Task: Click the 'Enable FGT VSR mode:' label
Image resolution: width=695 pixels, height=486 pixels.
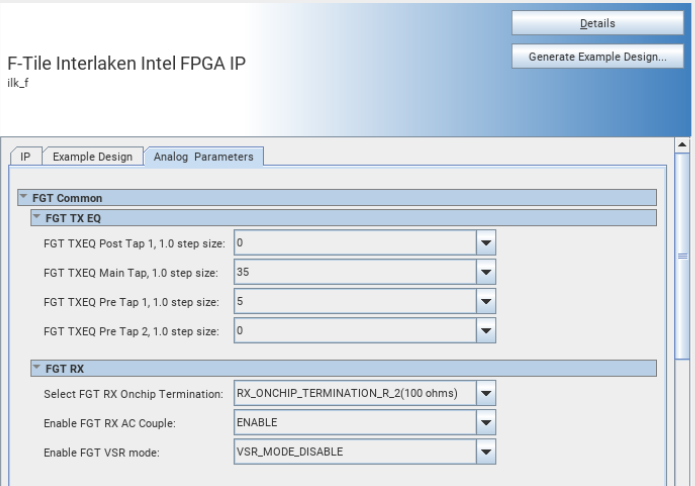Action: [102, 452]
